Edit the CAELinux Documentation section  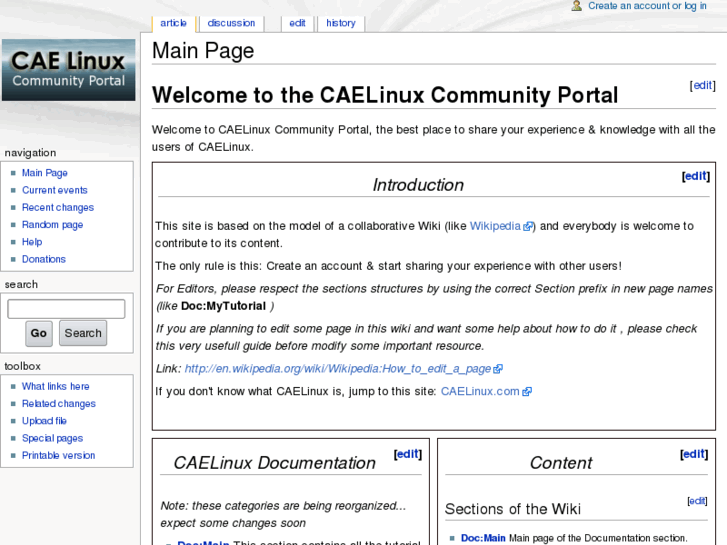click(408, 454)
